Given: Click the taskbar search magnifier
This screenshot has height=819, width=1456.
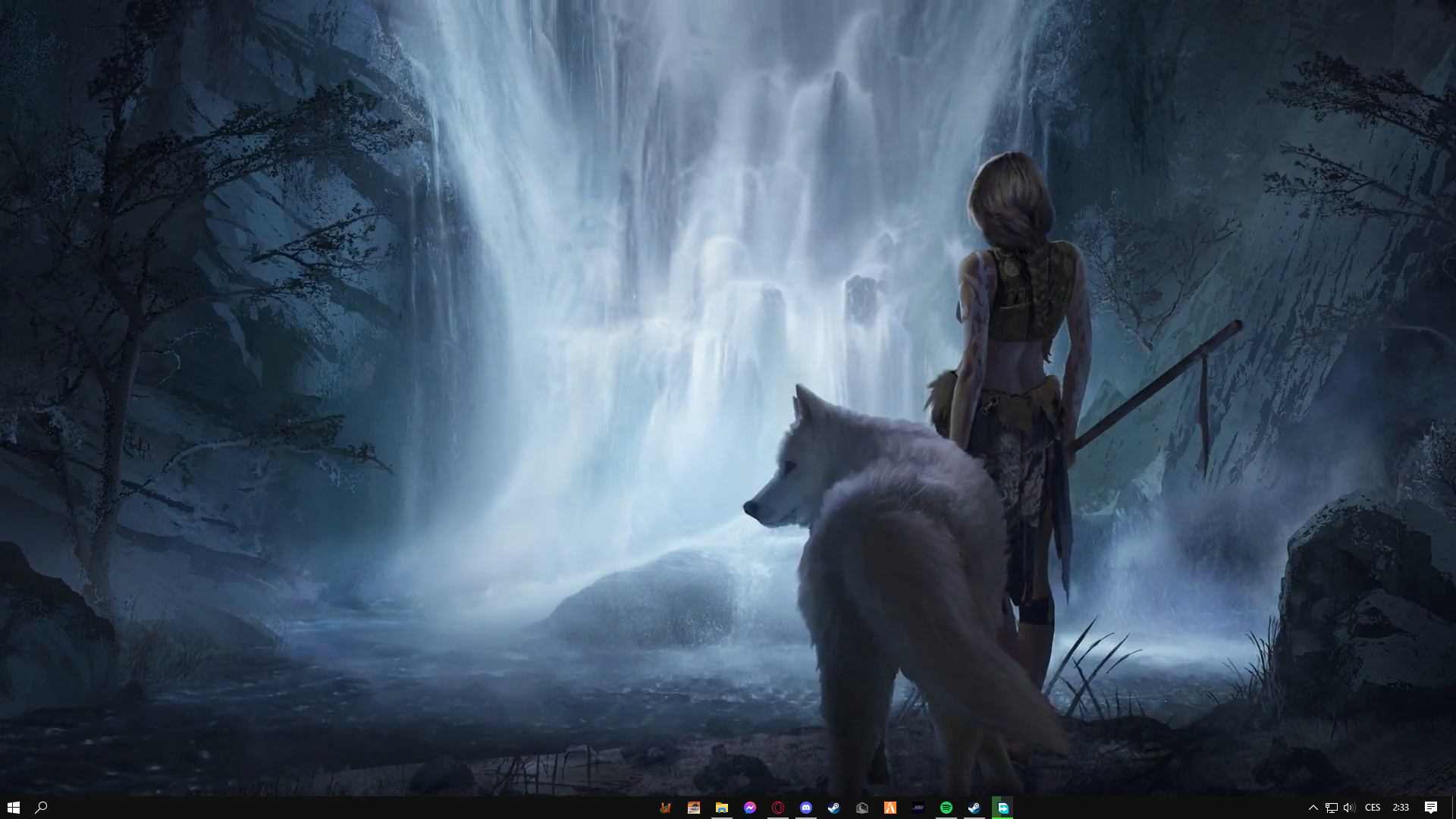Looking at the screenshot, I should coord(42,808).
